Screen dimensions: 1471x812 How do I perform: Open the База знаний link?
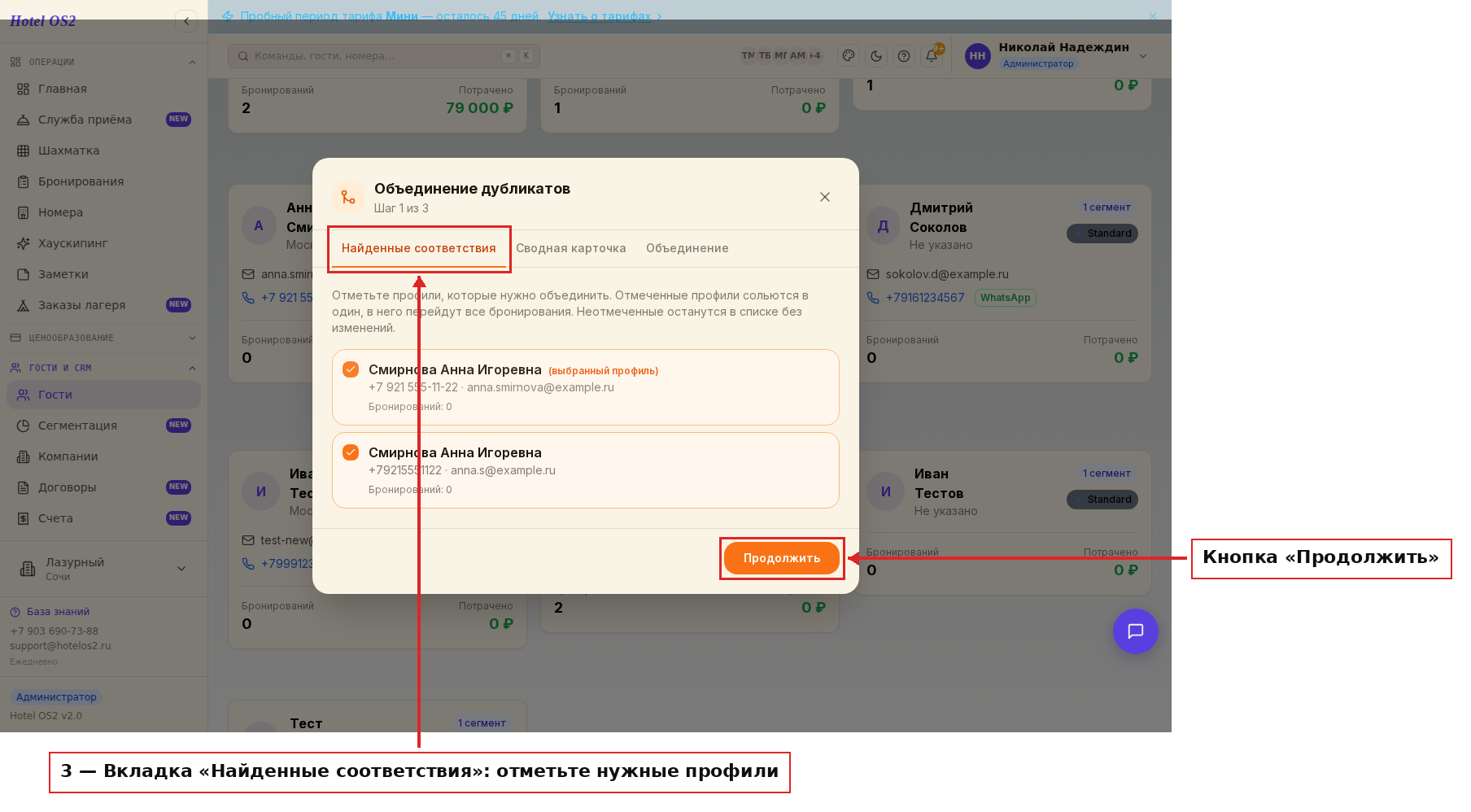[x=50, y=612]
